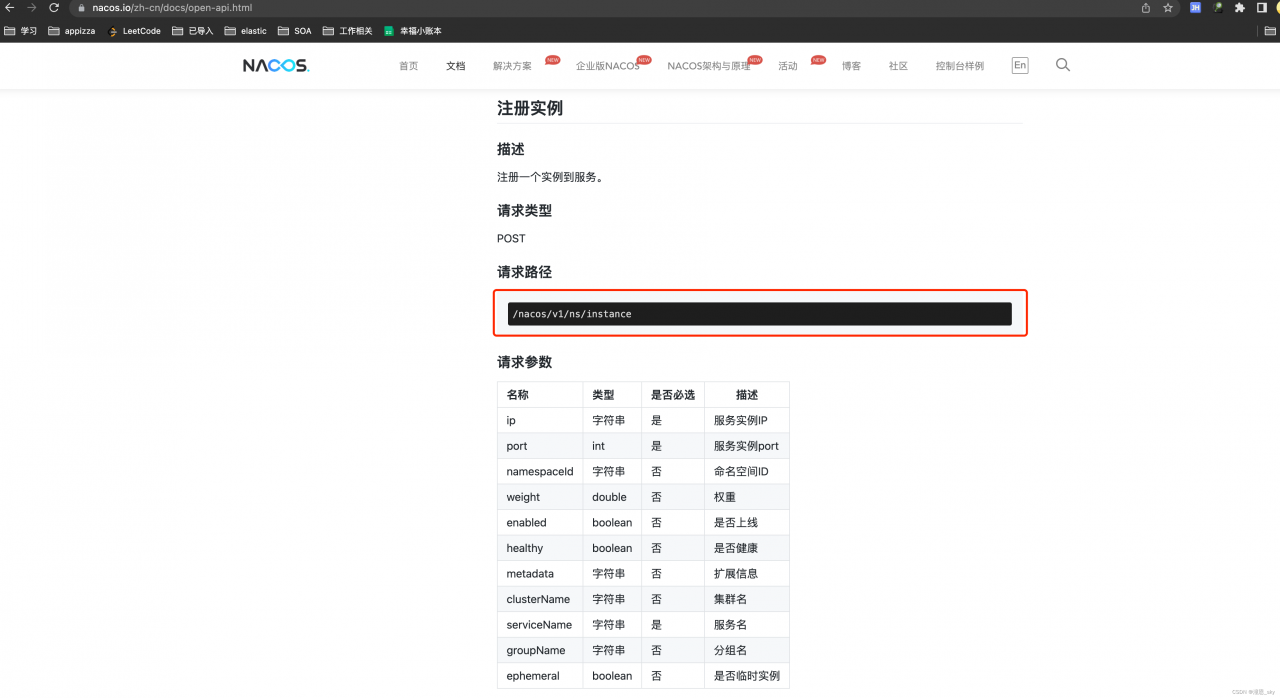The image size is (1280, 698).
Task: Click the double type cell
Action: [612, 497]
